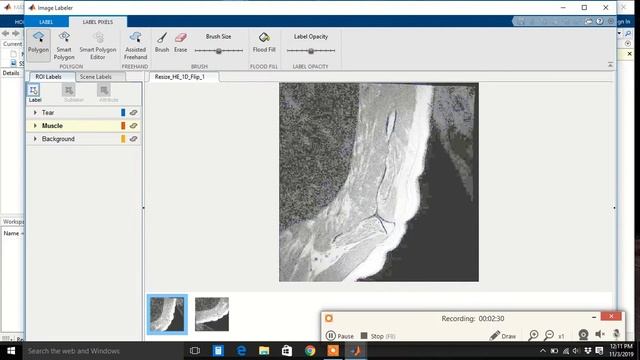Mute the recorder speaker icon
Image resolution: width=640 pixels, height=360 pixels.
point(600,335)
